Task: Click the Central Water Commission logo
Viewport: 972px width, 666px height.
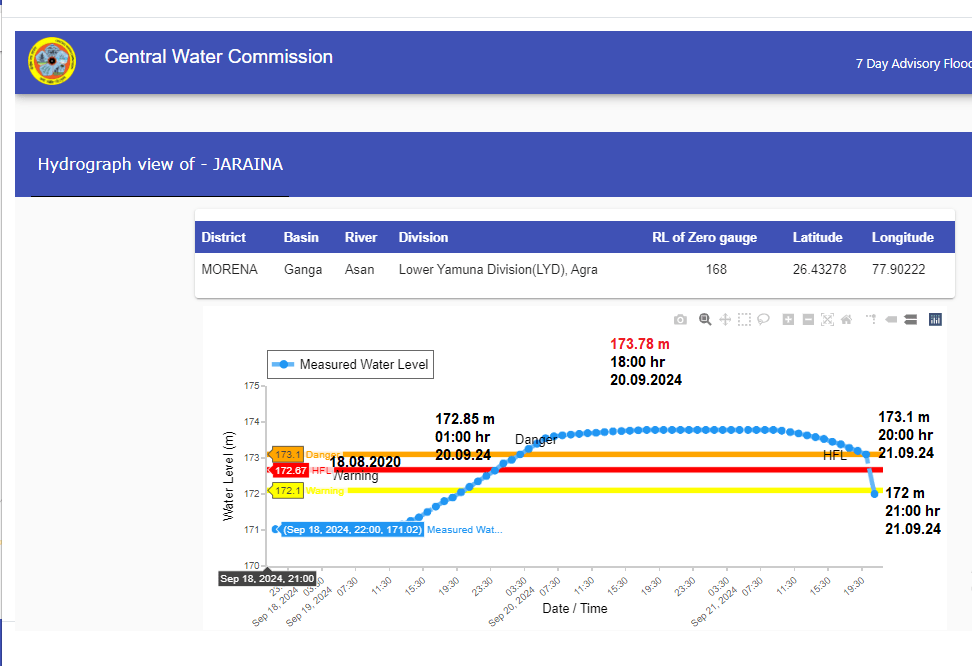Action: pyautogui.click(x=52, y=62)
